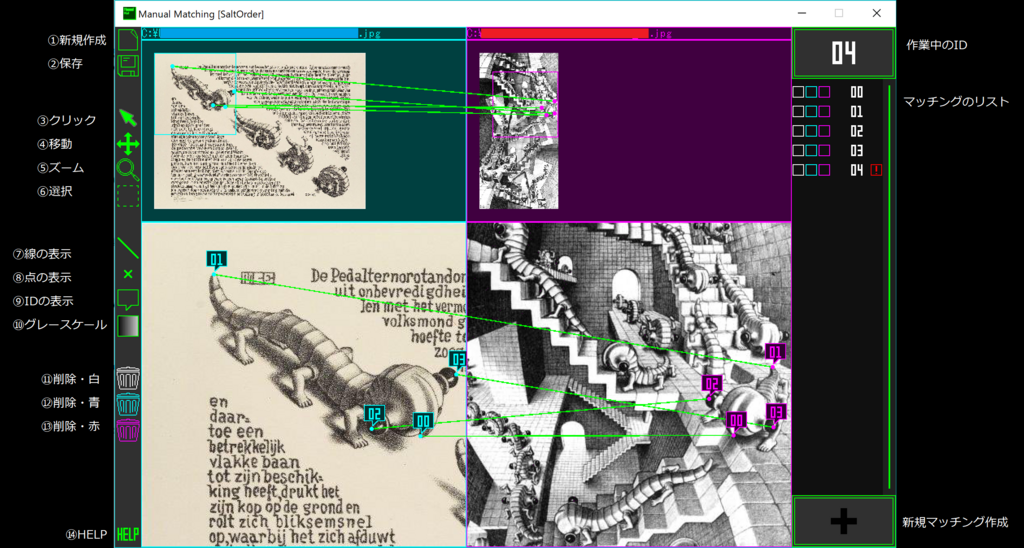Click the cyan left image file path bar
The width and height of the screenshot is (1024, 548).
tap(303, 33)
